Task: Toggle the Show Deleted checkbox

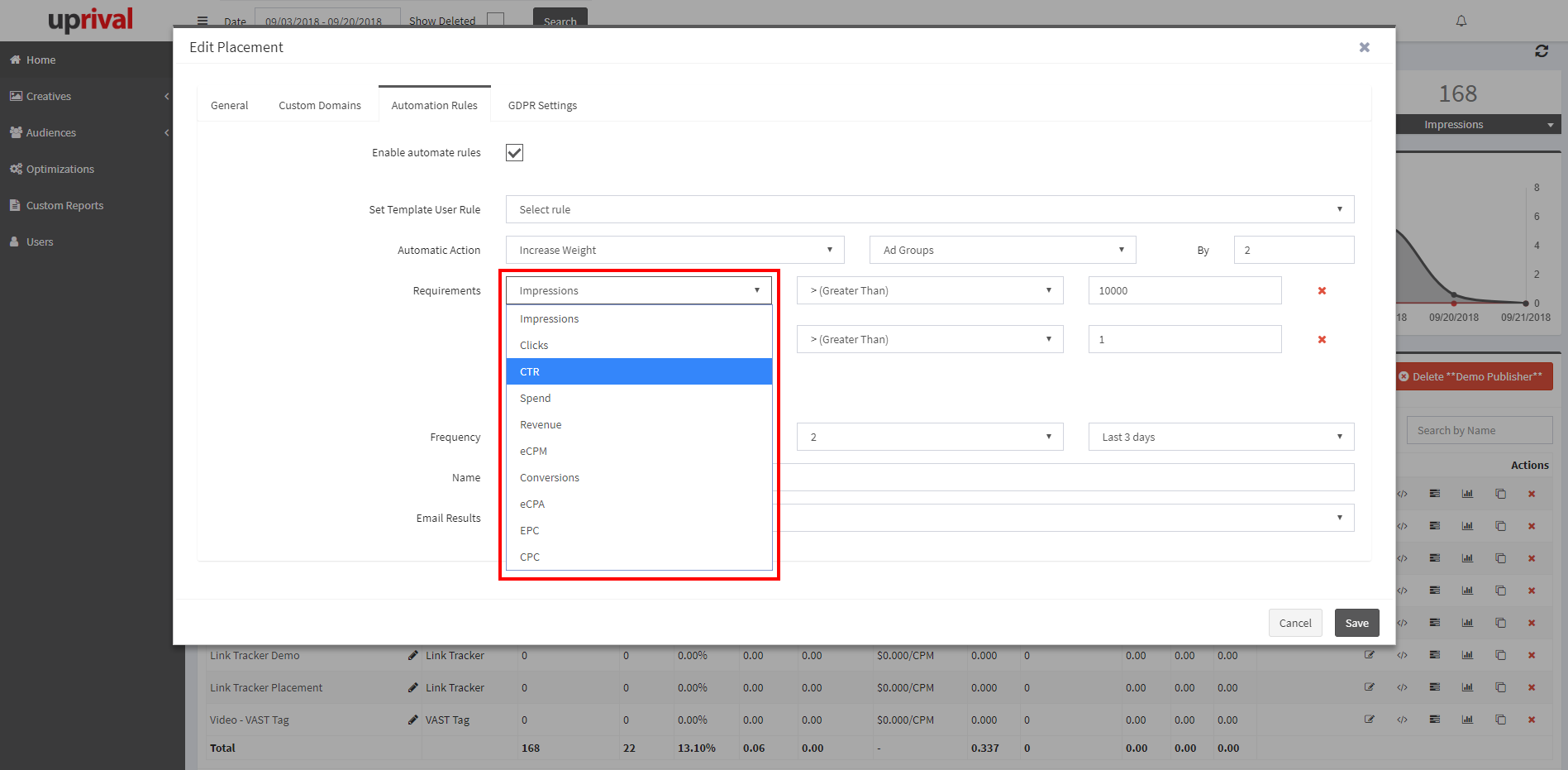Action: tap(495, 20)
